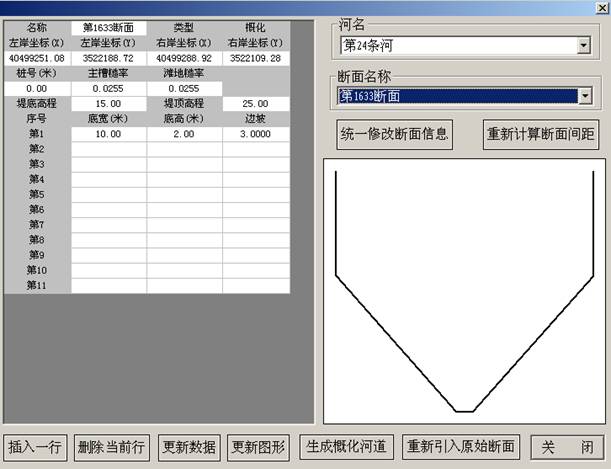The image size is (611, 469).
Task: Click the 删除当前行 button
Action: point(111,446)
